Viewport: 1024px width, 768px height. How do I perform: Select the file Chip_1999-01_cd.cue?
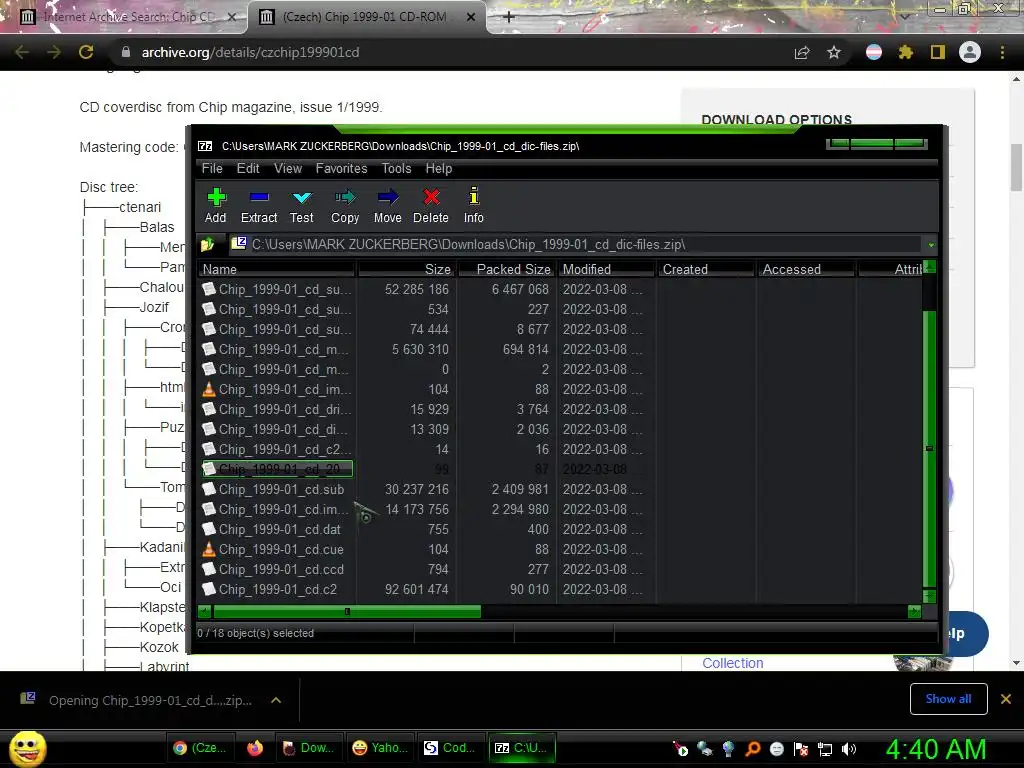281,549
